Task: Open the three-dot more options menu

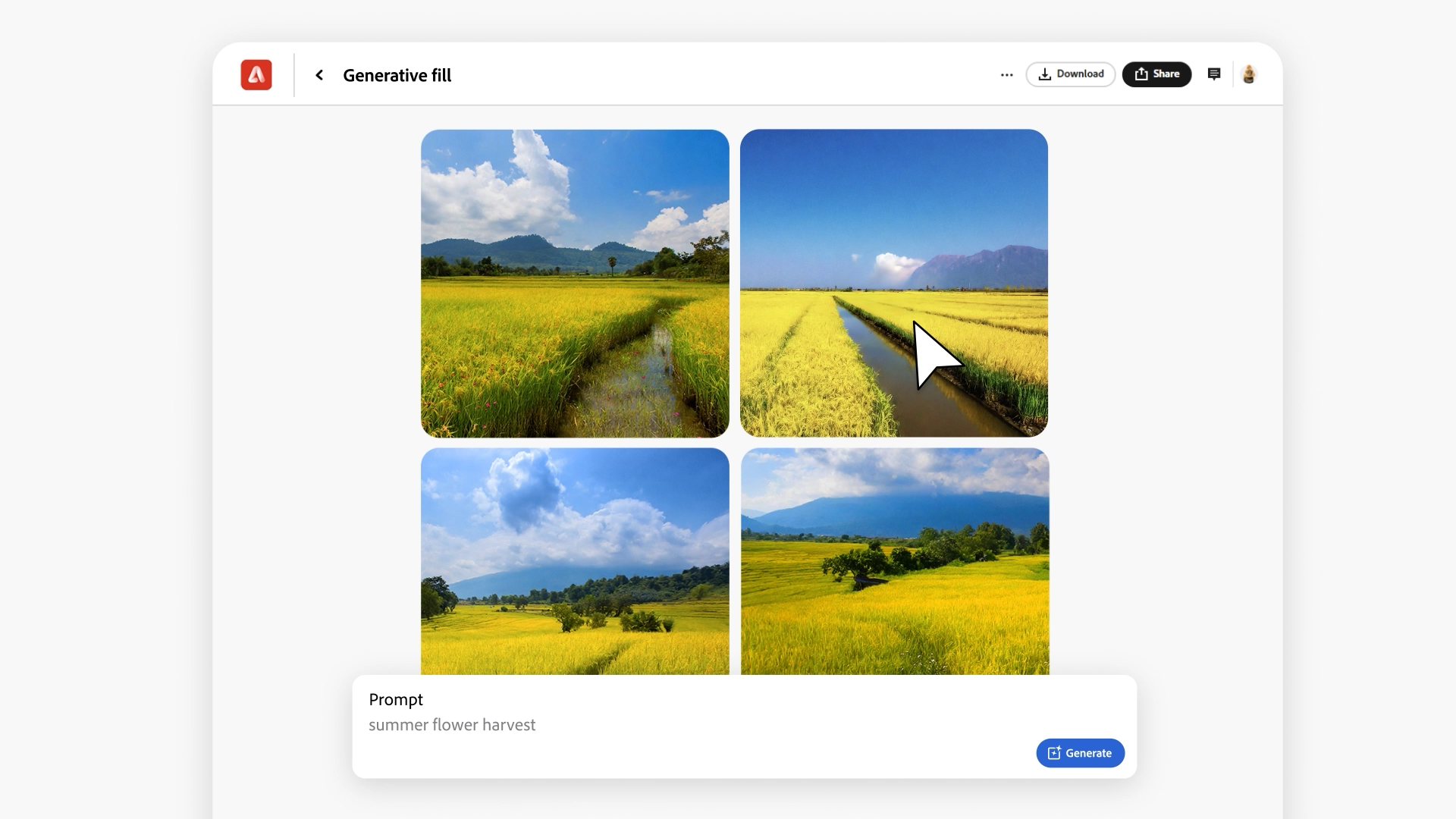Action: (x=1006, y=75)
